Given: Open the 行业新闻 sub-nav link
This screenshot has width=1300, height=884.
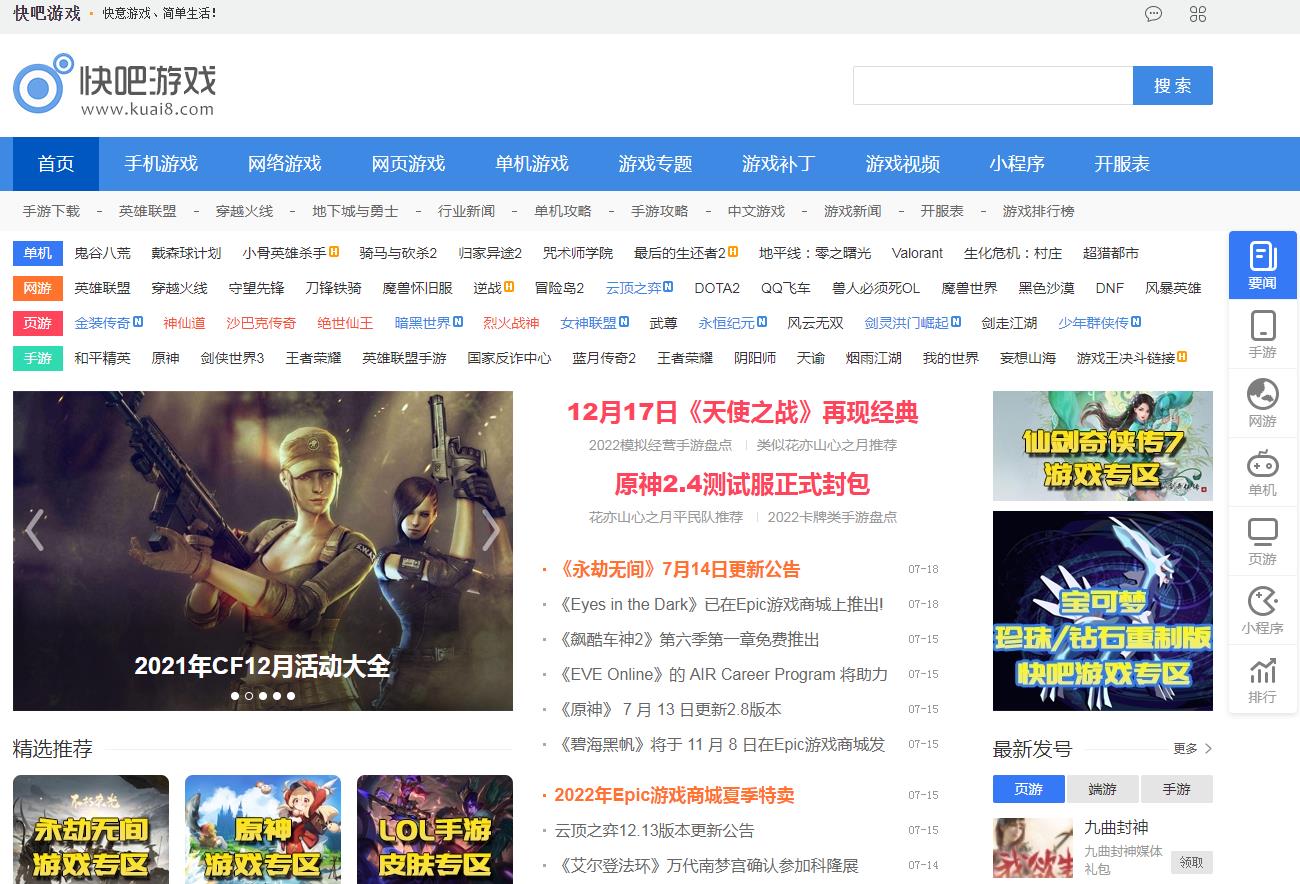Looking at the screenshot, I should 466,211.
